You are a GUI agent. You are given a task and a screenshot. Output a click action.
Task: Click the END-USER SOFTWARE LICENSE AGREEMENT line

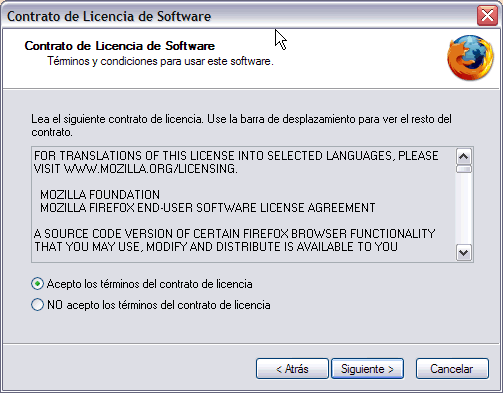208,208
